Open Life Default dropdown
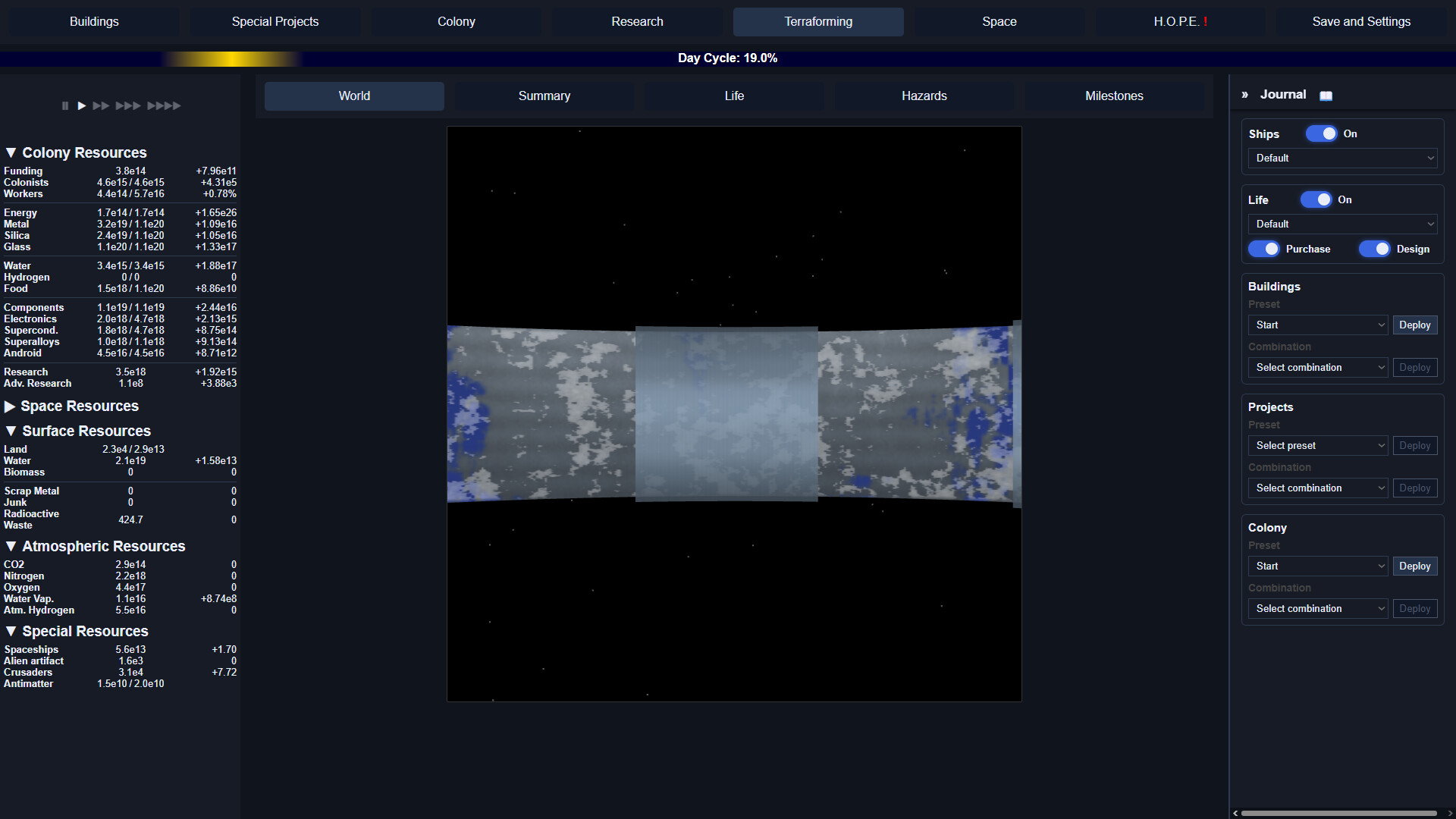 pyautogui.click(x=1343, y=224)
